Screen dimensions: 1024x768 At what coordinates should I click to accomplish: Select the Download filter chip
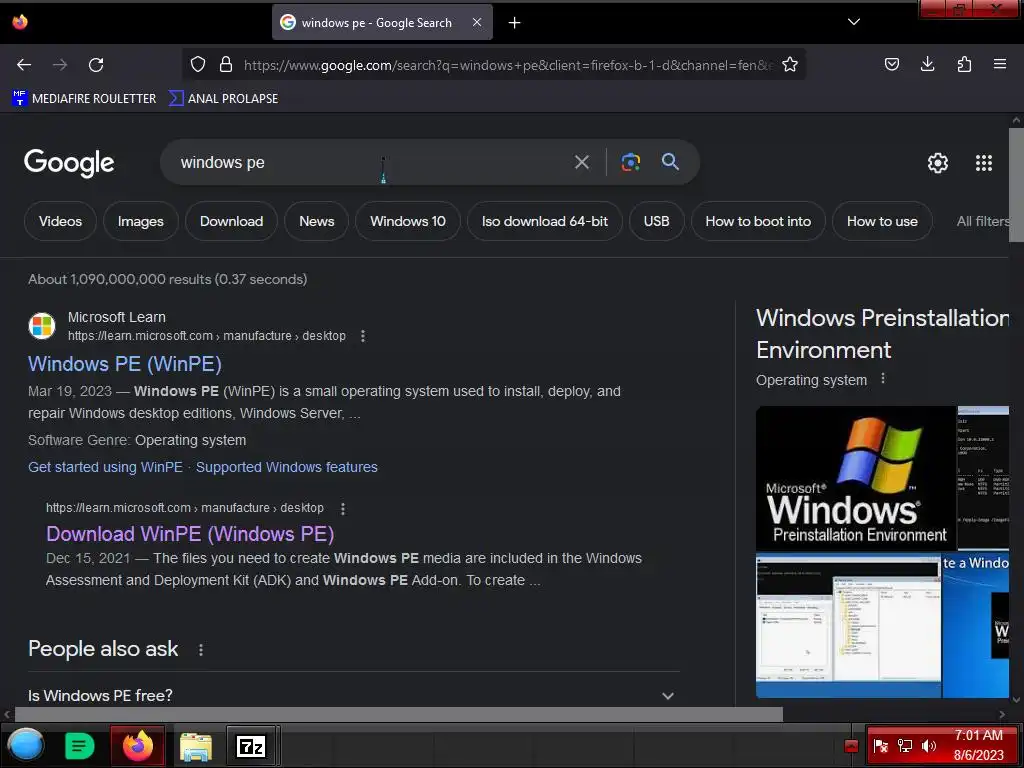231,221
